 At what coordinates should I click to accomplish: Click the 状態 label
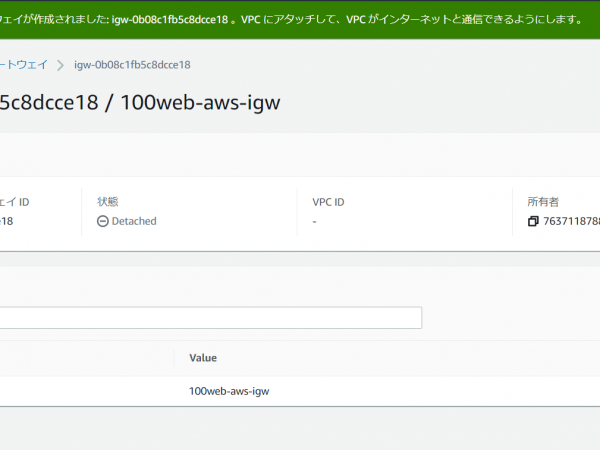(108, 202)
